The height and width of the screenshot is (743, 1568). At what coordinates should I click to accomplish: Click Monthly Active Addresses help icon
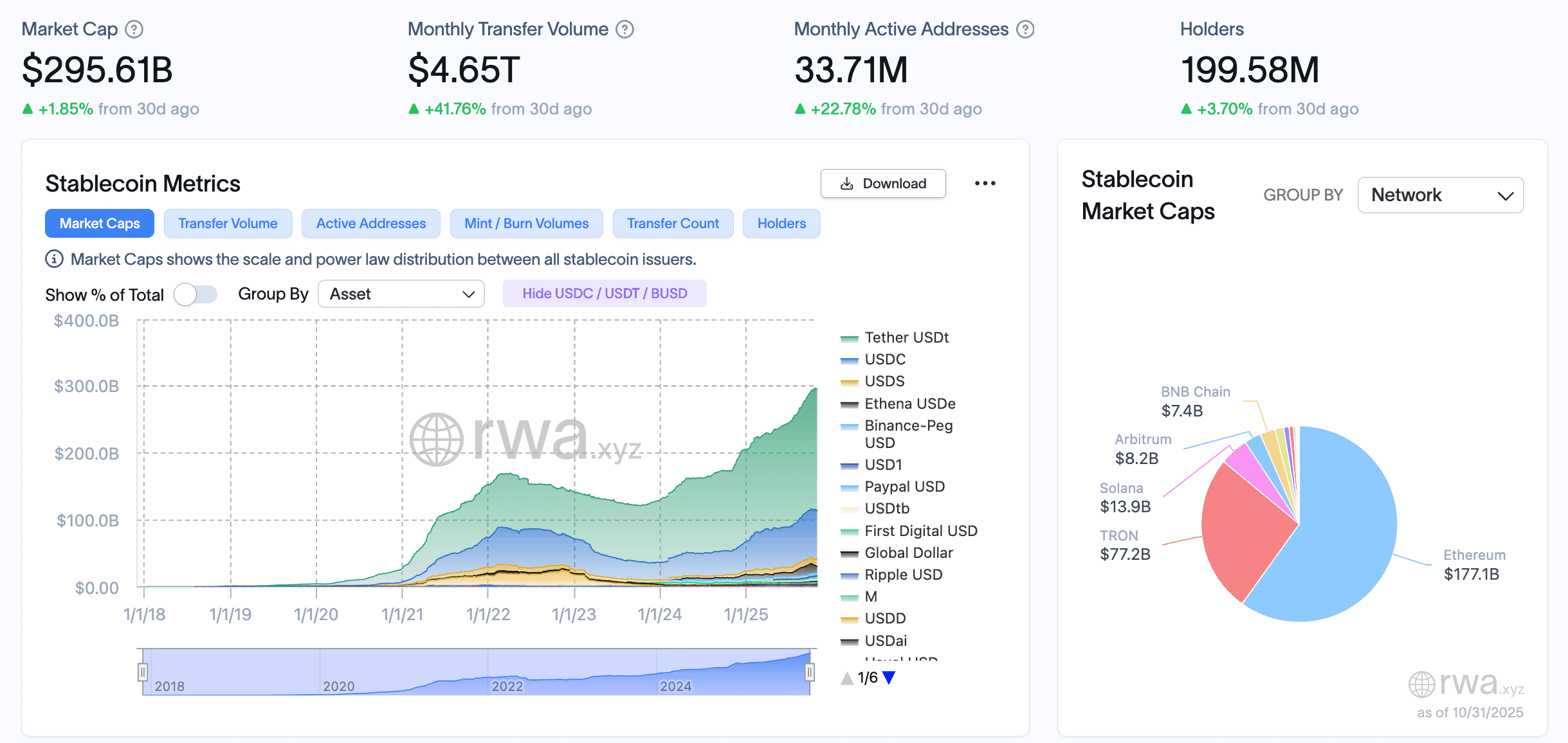click(x=1025, y=30)
